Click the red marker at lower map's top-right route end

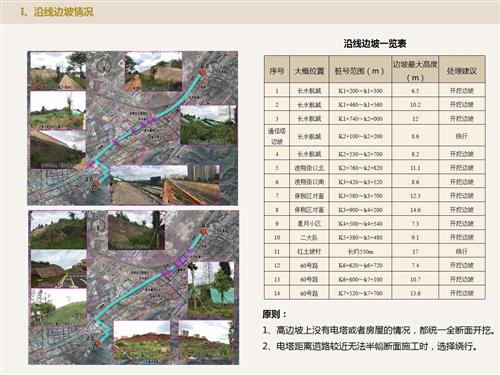point(204,232)
